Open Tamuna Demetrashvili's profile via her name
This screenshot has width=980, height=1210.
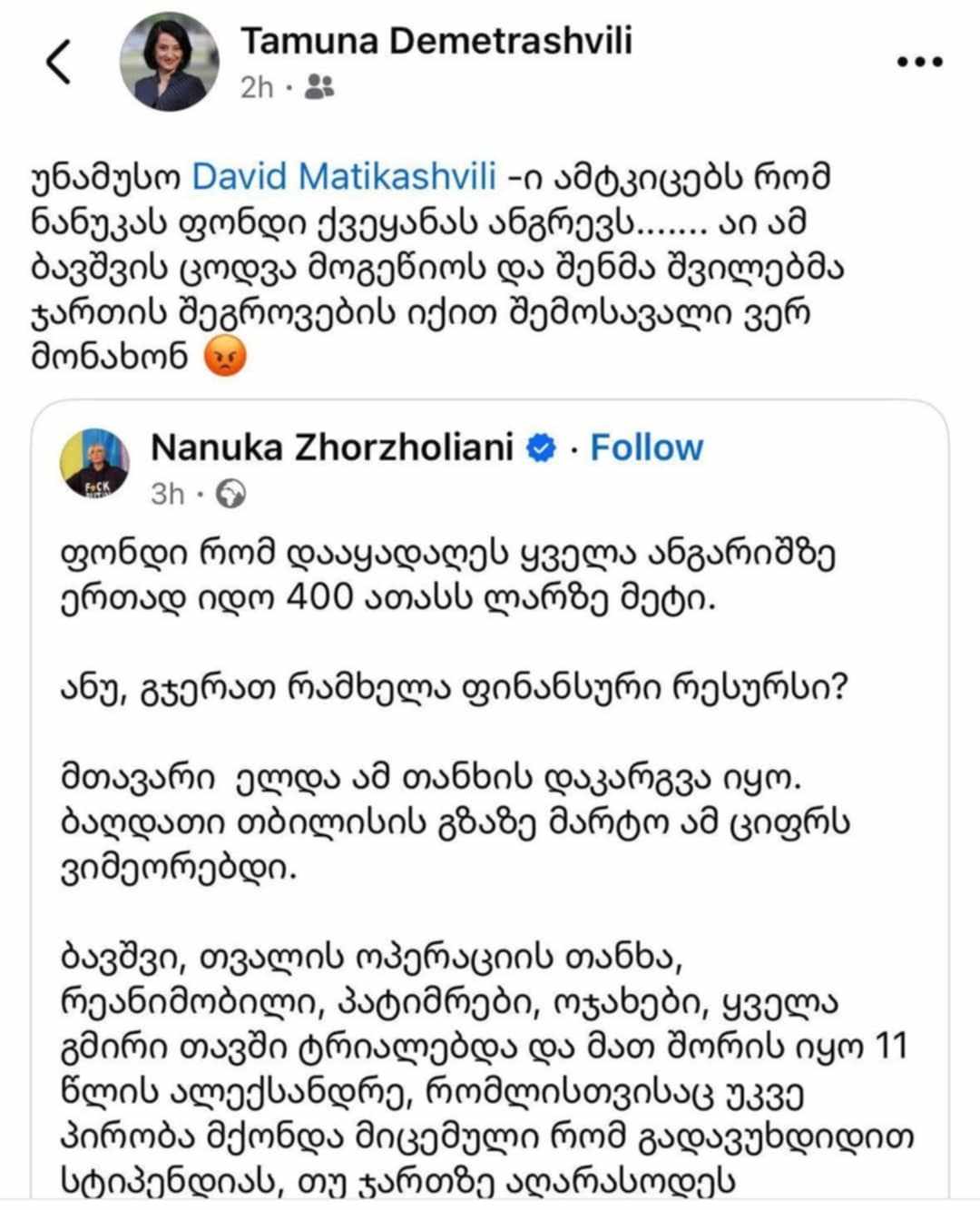tap(436, 41)
